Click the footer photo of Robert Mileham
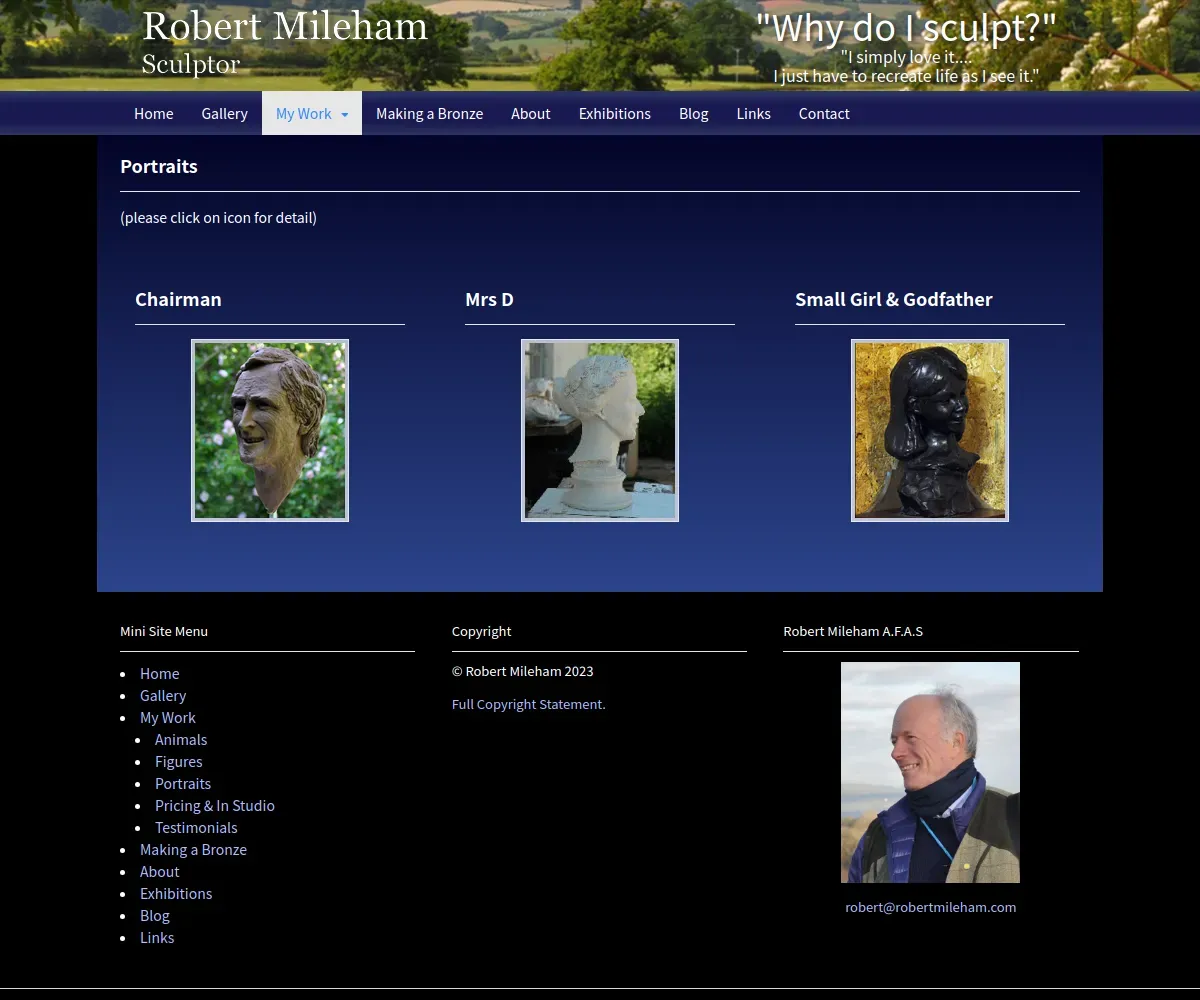The height and width of the screenshot is (1000, 1200). pos(930,772)
